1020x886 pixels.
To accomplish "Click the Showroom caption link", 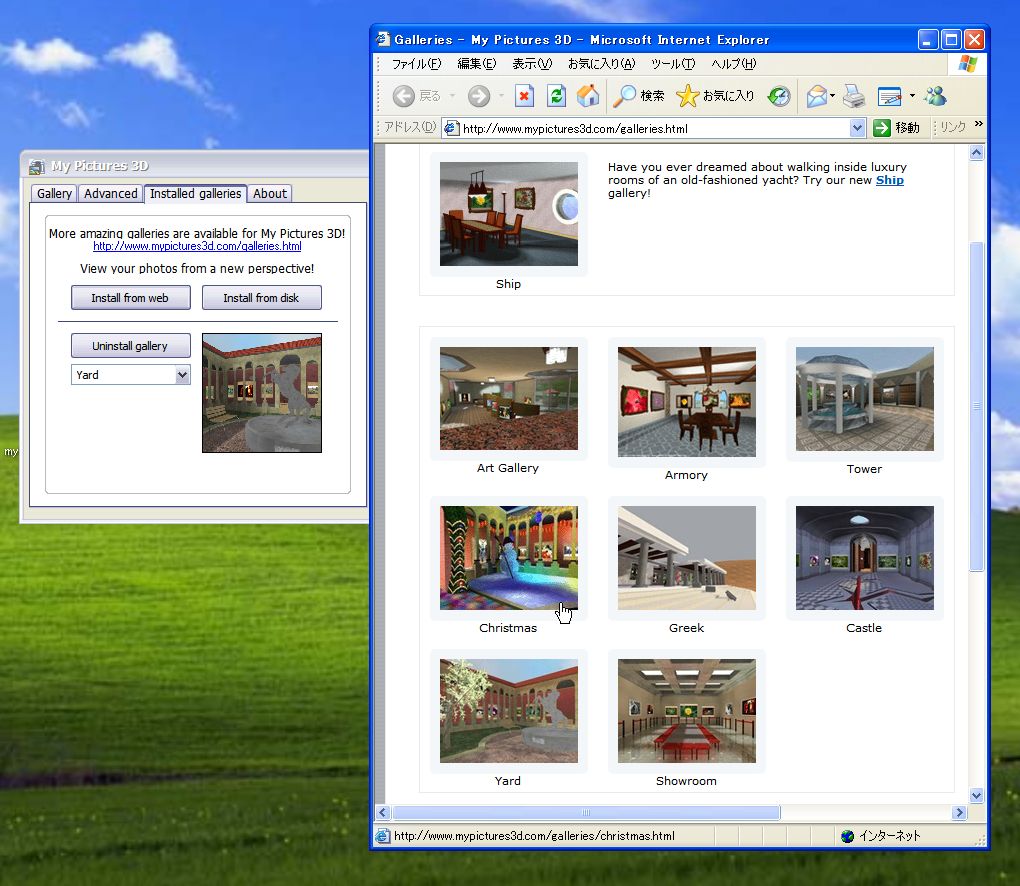I will pos(686,781).
